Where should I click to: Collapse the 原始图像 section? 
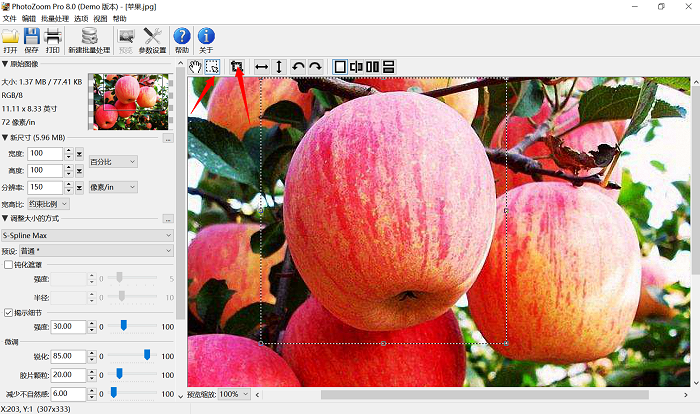tap(5, 65)
